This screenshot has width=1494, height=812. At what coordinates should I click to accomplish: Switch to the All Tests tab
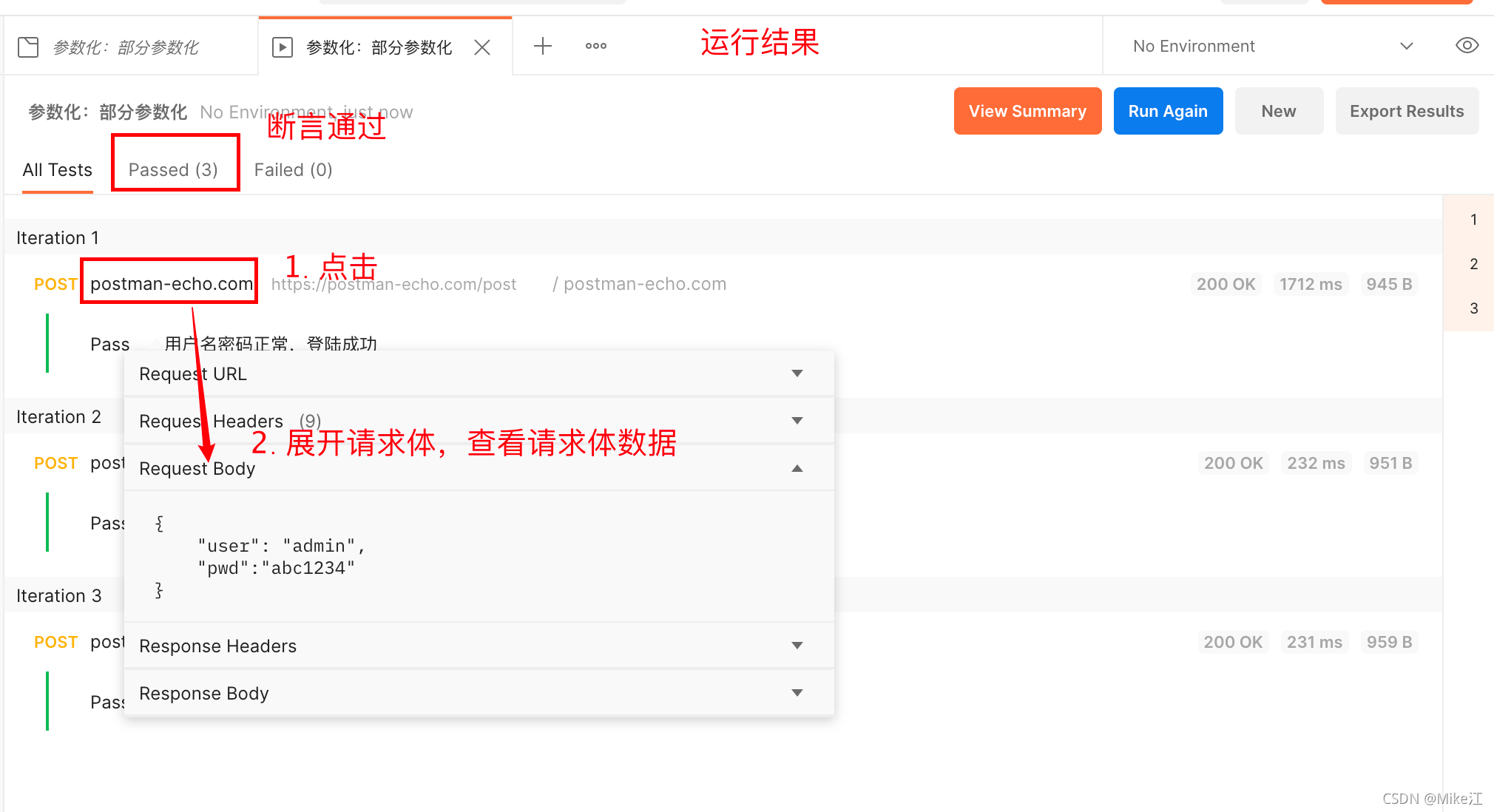pyautogui.click(x=58, y=170)
